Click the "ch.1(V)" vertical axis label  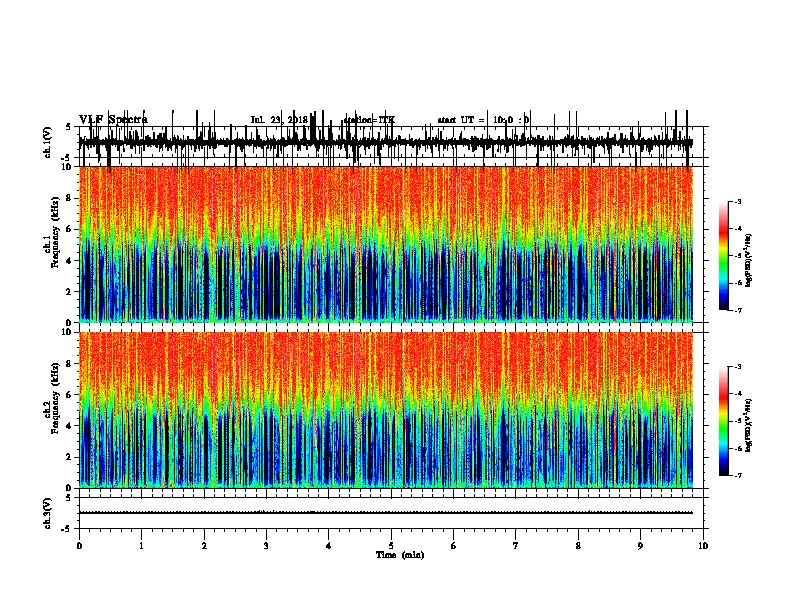48,142
